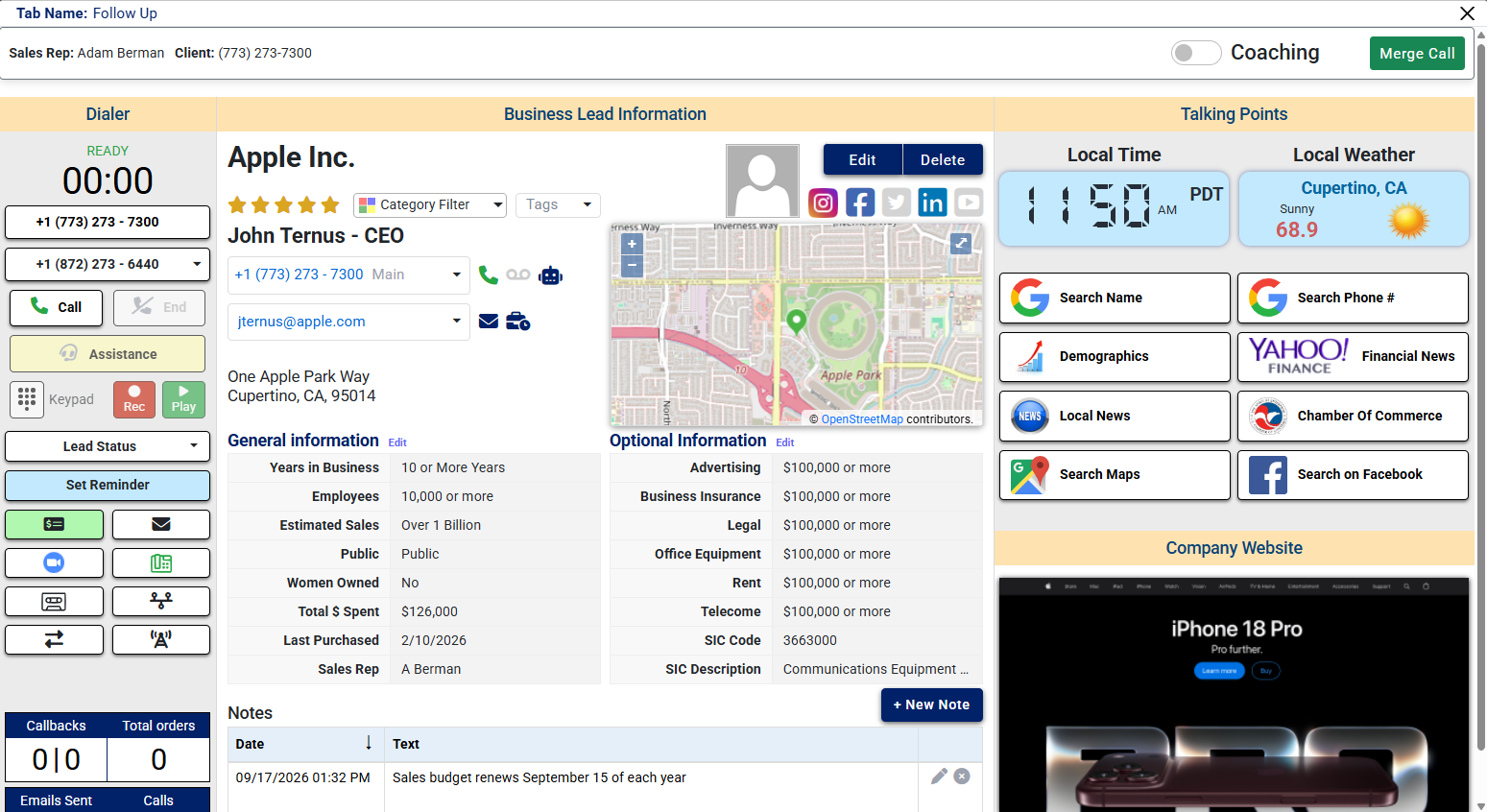Viewport: 1487px width, 812px height.
Task: Open the dial Keypad icon
Action: 27,399
